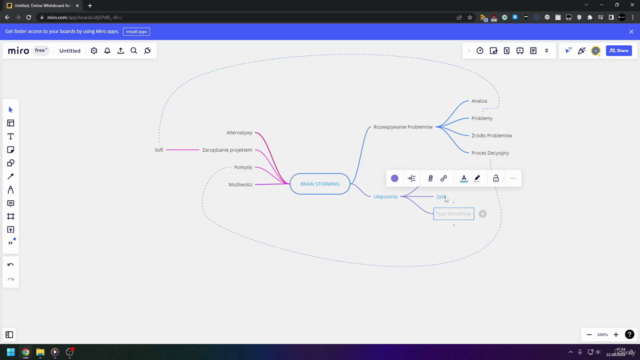This screenshot has height=360, width=640.
Task: Open the highlight color pen
Action: click(x=477, y=178)
